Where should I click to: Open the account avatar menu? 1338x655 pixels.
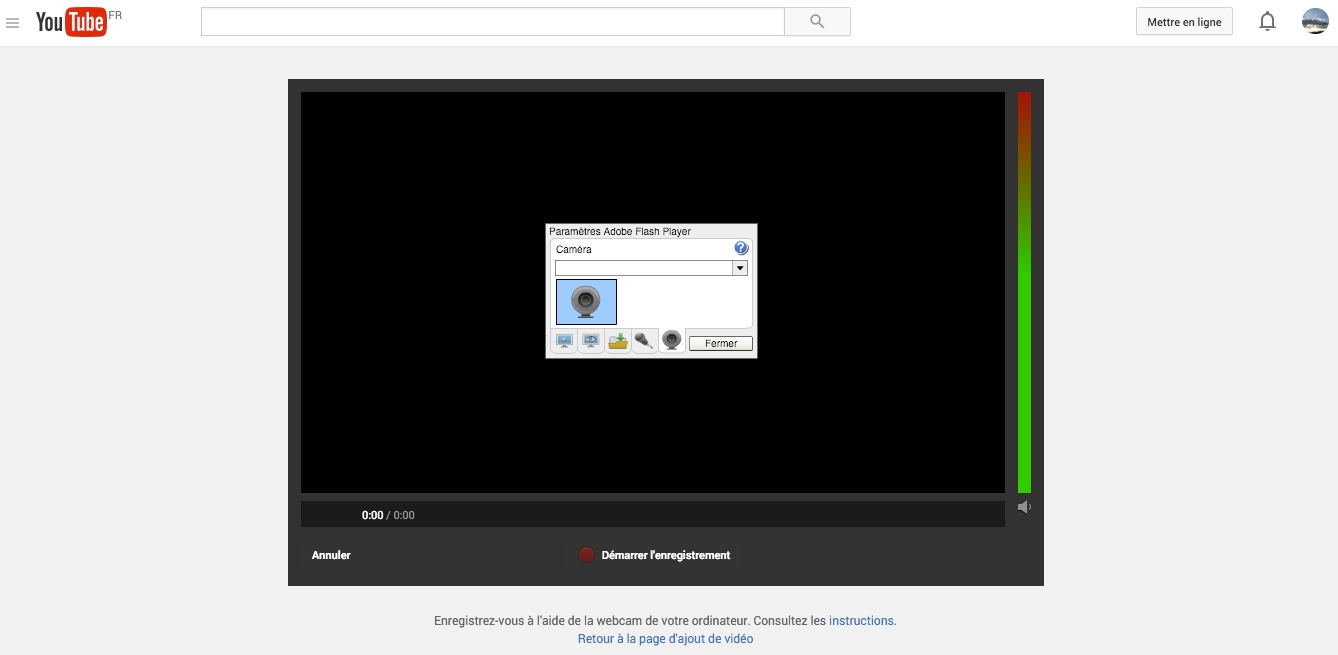(1315, 21)
